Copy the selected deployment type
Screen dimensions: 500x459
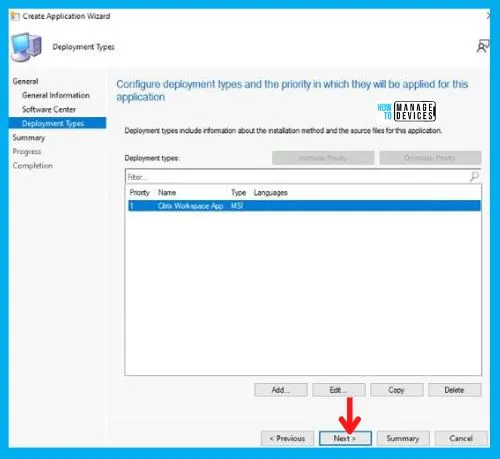397,390
